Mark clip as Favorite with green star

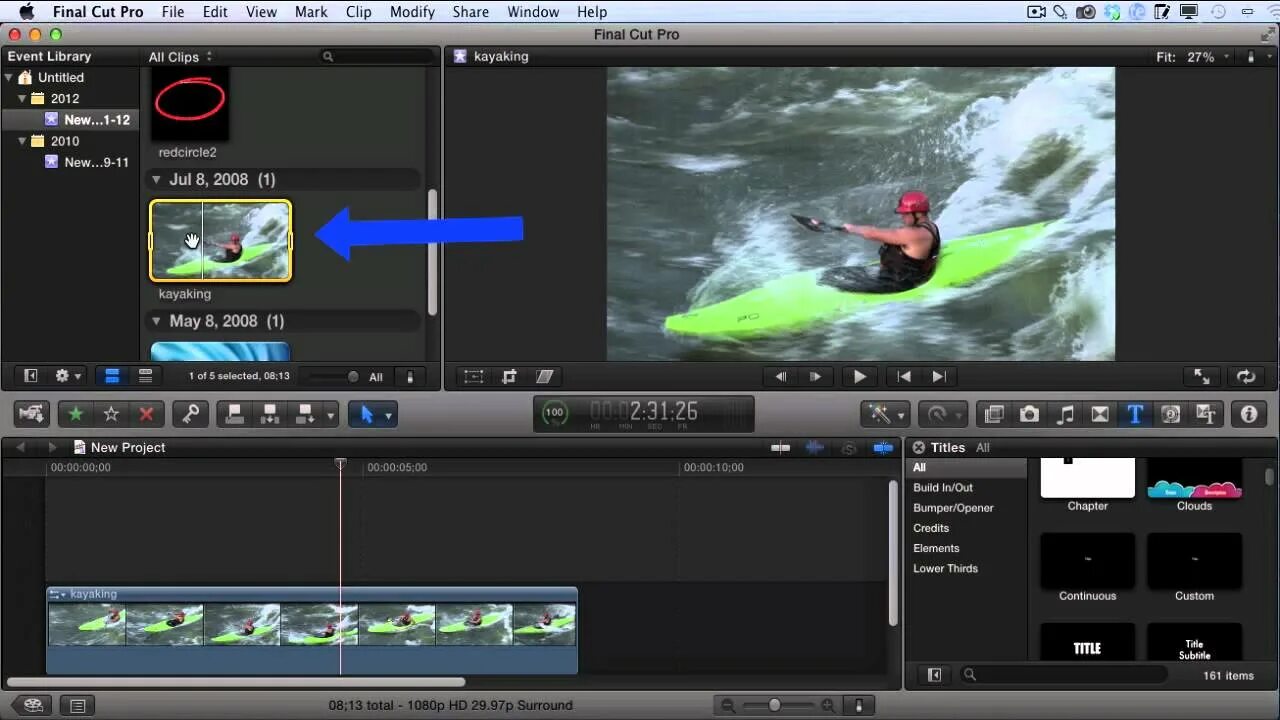[x=75, y=414]
